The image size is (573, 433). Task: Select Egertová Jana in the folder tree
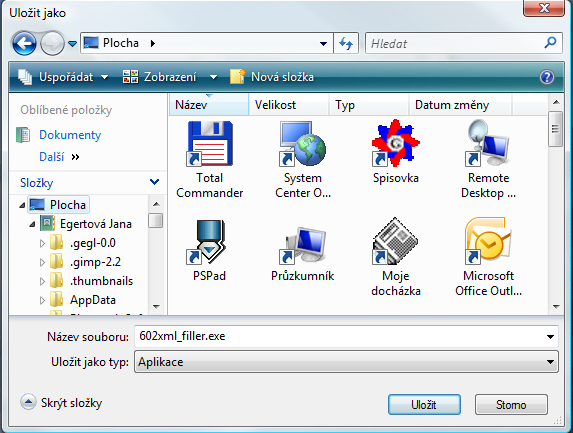(96, 224)
